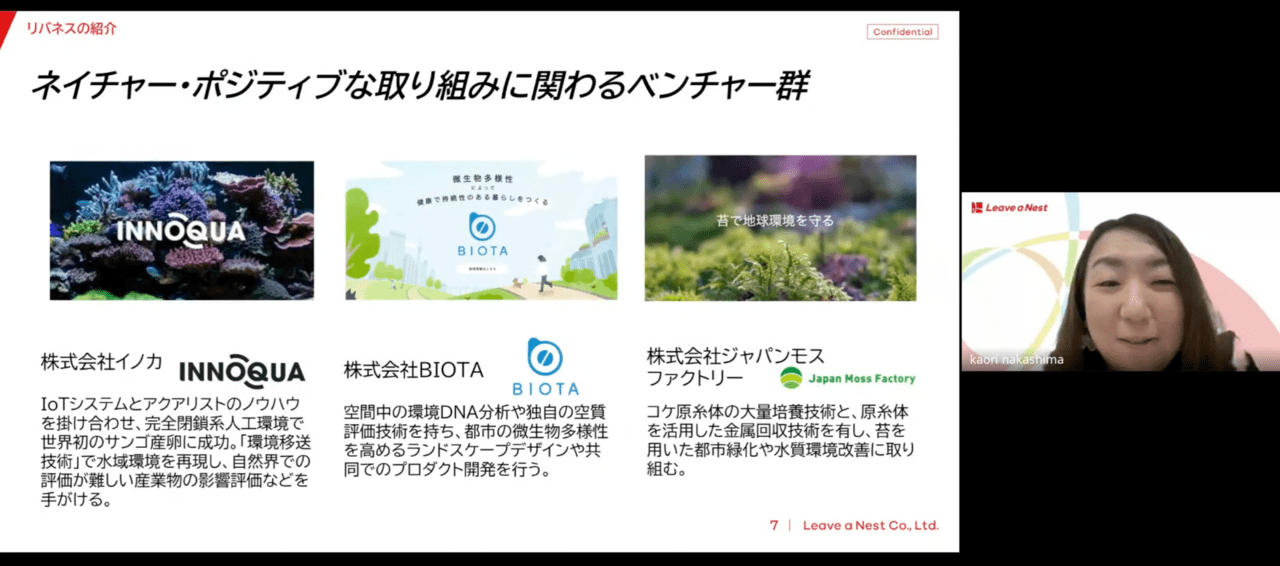Click the kaori nakashima name label
Image resolution: width=1280 pixels, height=566 pixels.
pyautogui.click(x=1015, y=360)
